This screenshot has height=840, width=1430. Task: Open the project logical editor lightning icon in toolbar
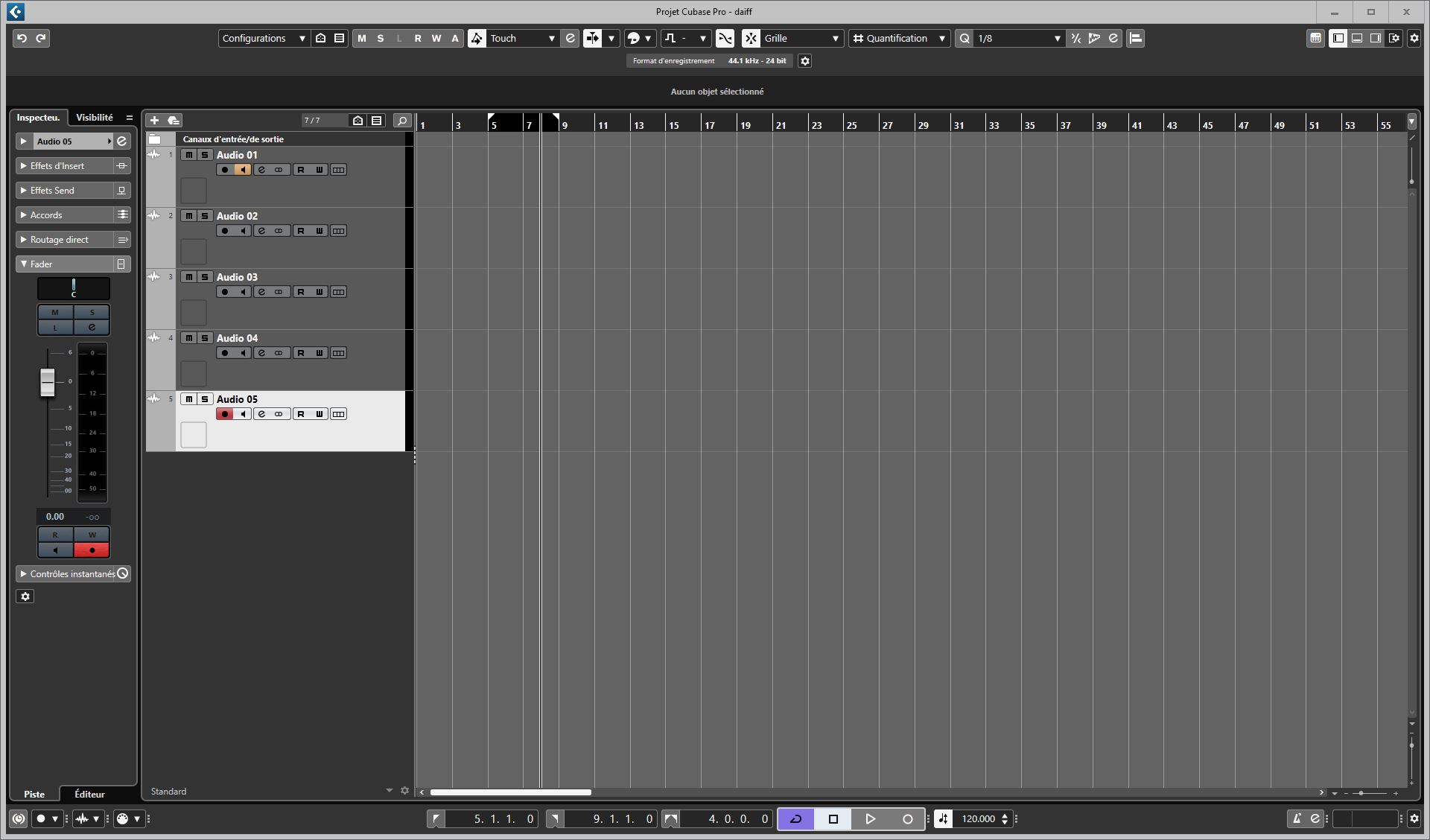click(1095, 38)
